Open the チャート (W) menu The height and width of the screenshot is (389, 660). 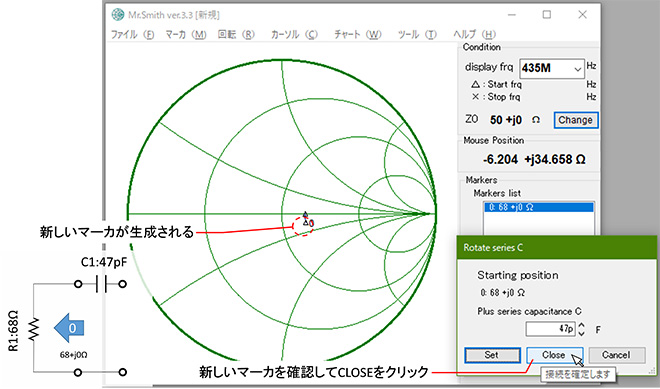coord(357,35)
